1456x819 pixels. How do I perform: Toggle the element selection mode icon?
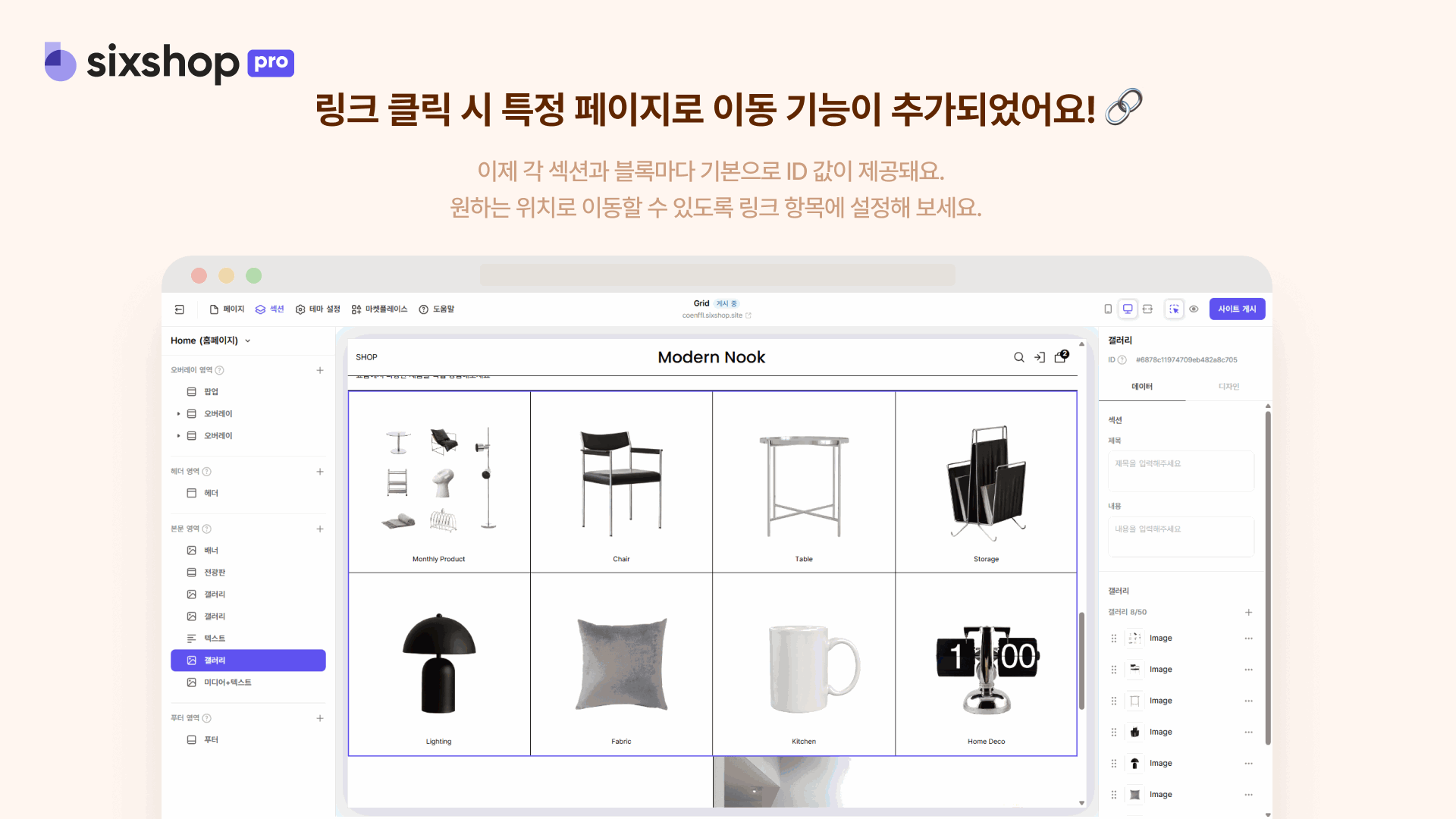(x=1174, y=309)
